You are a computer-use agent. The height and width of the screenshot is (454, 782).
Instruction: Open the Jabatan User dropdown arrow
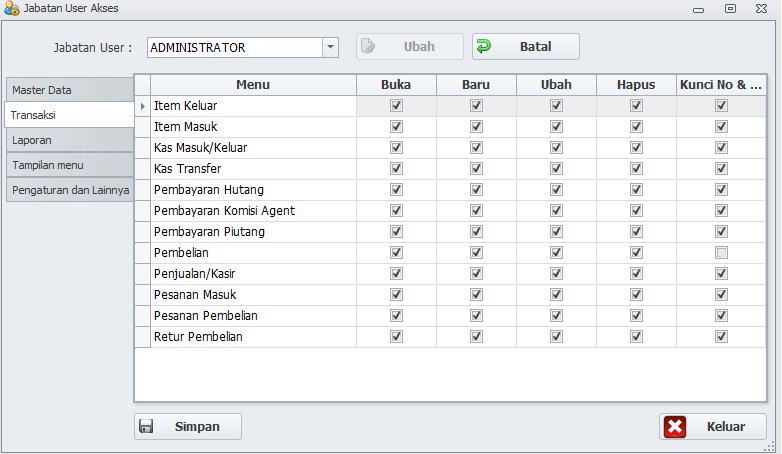(x=330, y=47)
